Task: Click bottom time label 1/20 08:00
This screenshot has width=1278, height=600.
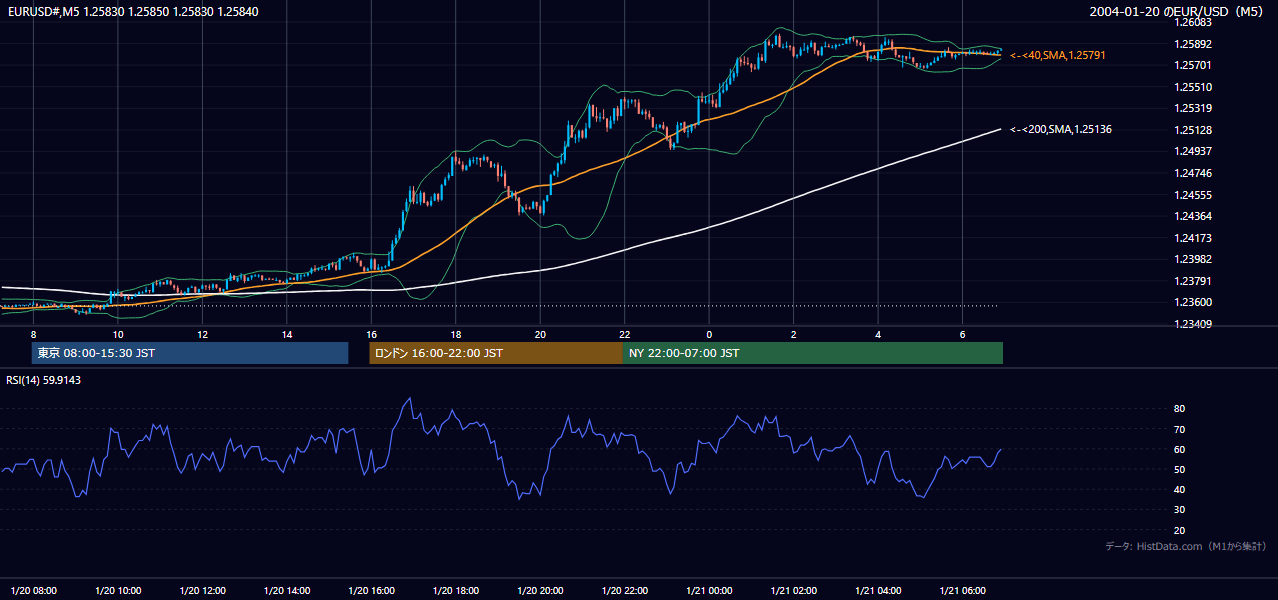Action: pyautogui.click(x=33, y=591)
